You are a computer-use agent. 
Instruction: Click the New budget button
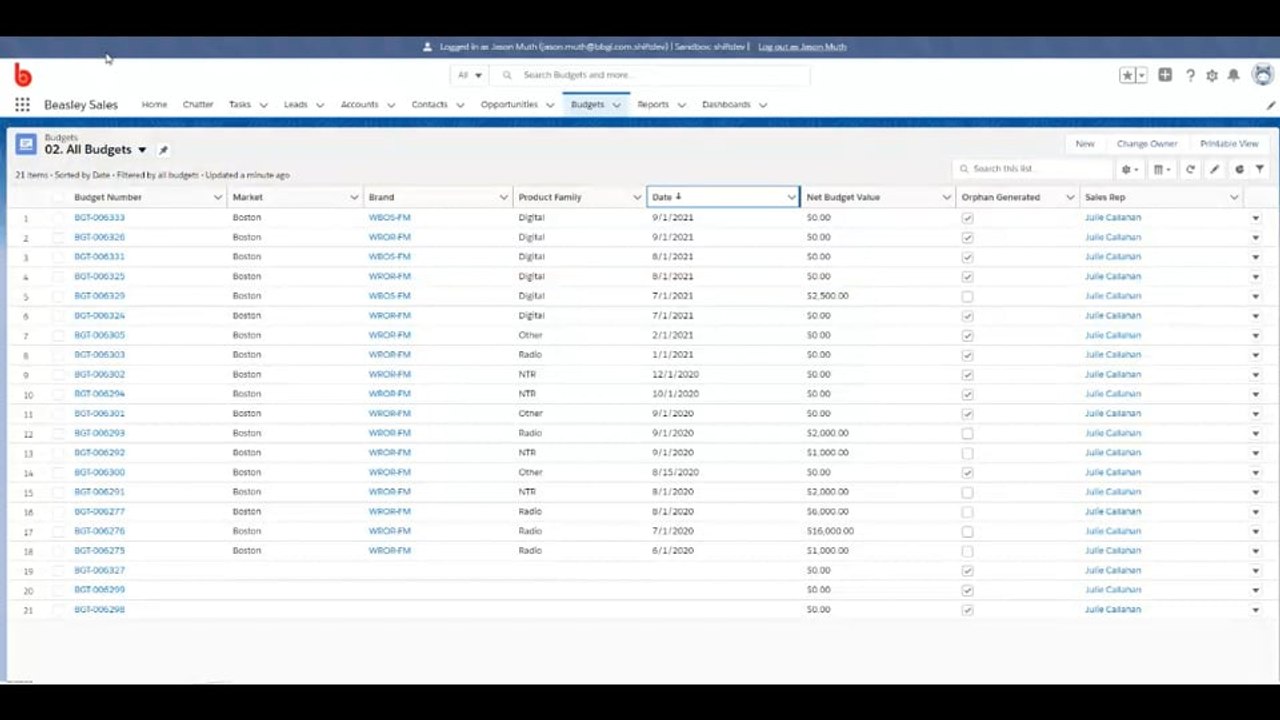pyautogui.click(x=1085, y=144)
